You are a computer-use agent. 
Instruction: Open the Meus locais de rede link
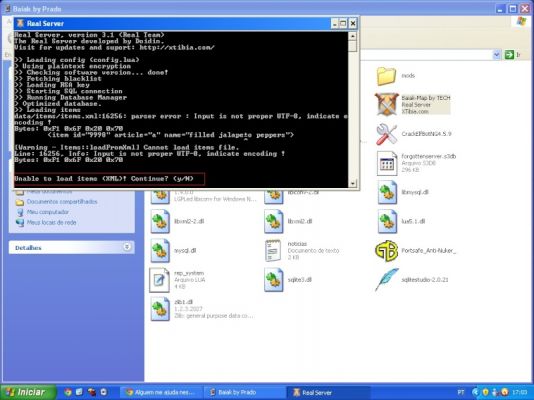click(51, 223)
